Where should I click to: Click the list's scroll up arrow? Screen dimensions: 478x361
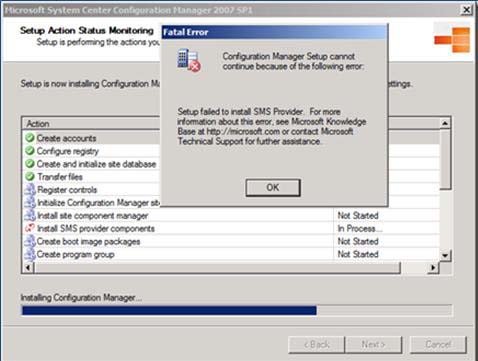[445, 123]
